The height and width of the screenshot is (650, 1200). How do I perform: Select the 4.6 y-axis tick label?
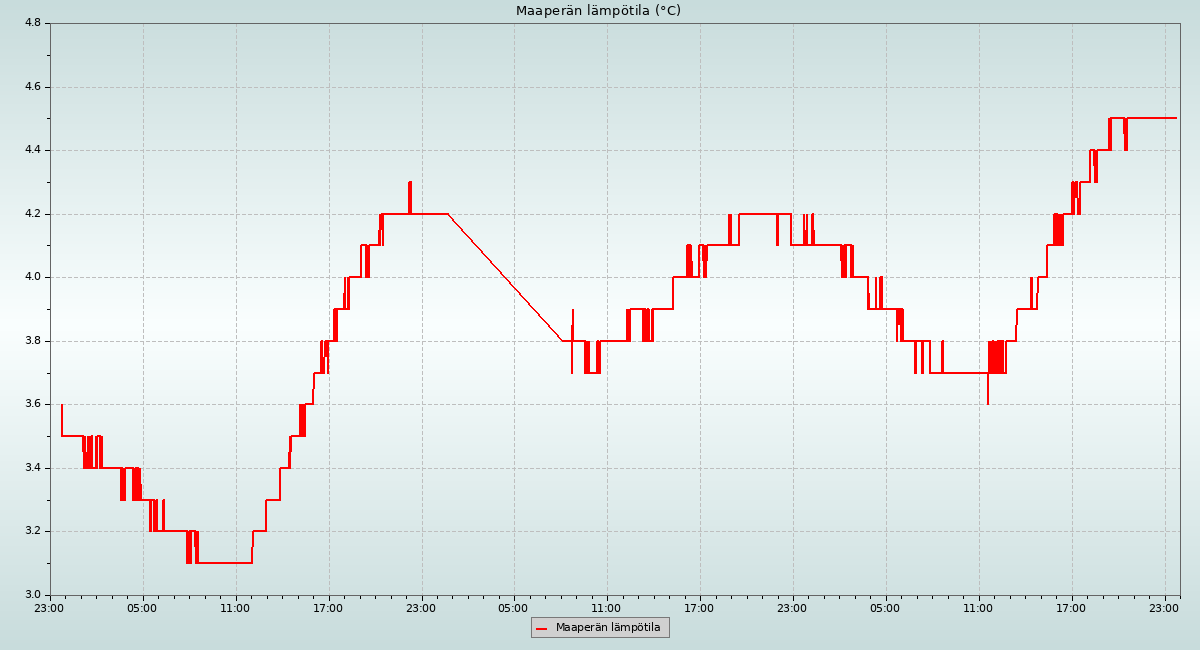[x=31, y=87]
